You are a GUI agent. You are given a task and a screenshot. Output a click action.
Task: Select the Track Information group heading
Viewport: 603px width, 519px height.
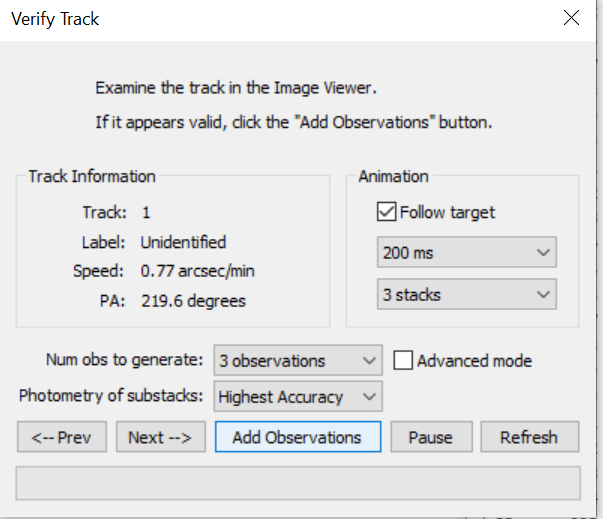[92, 176]
